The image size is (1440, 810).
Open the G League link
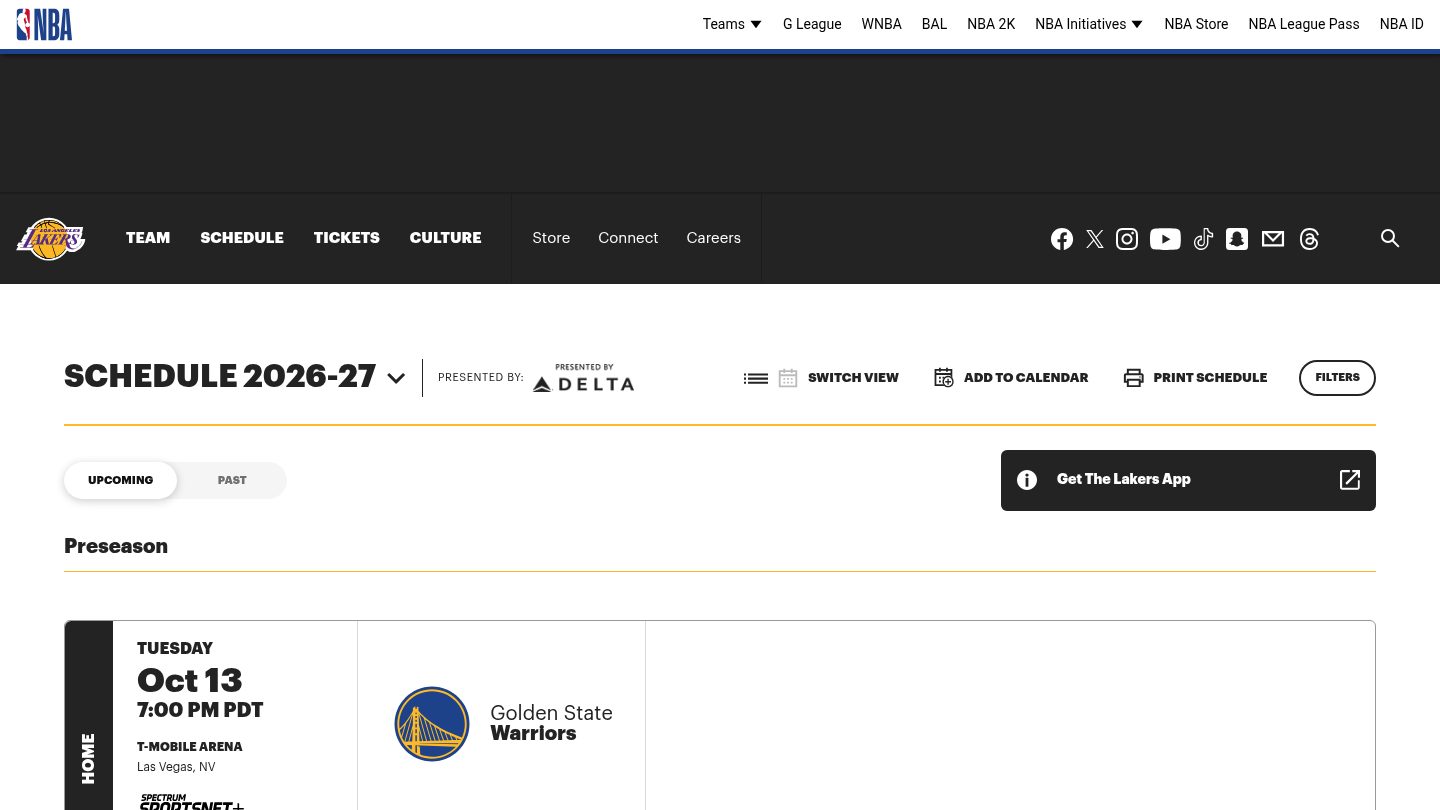812,24
